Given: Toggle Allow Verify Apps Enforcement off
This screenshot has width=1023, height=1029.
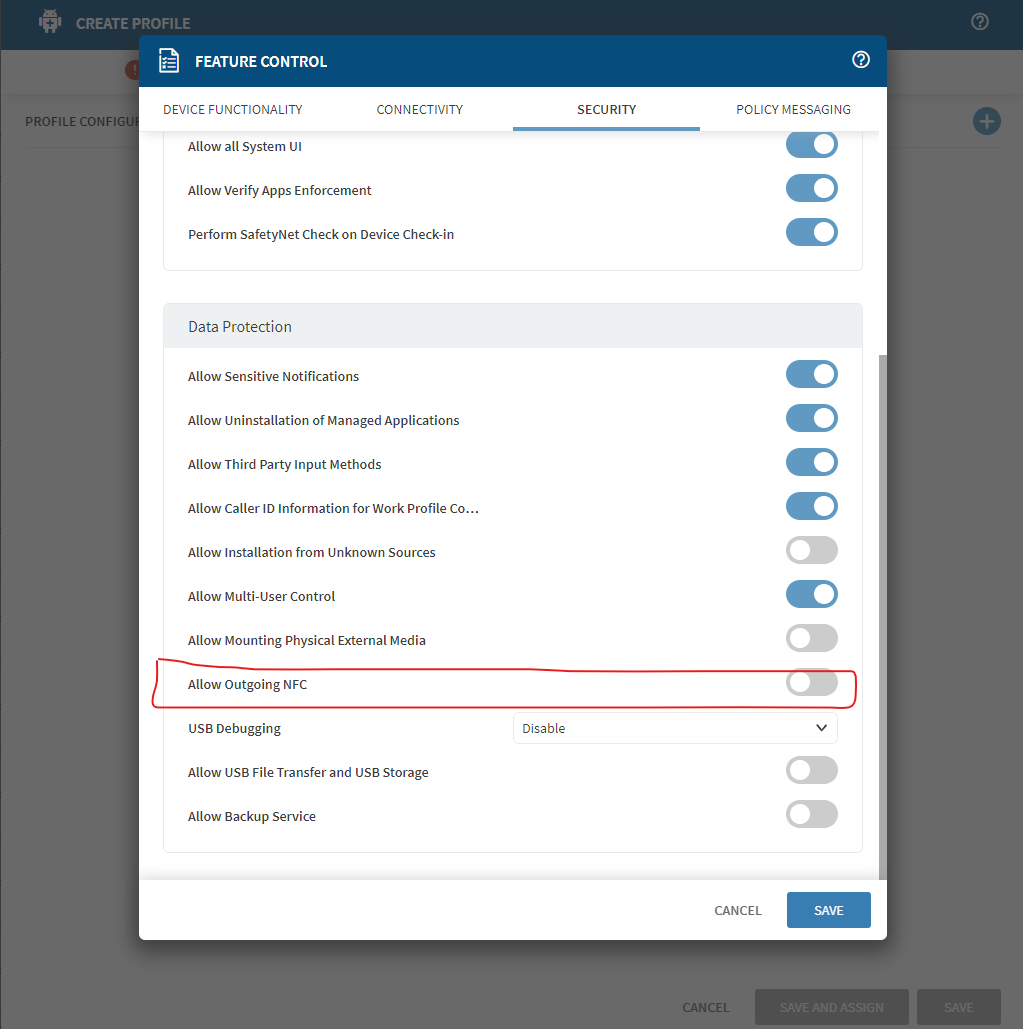Looking at the screenshot, I should (x=811, y=189).
